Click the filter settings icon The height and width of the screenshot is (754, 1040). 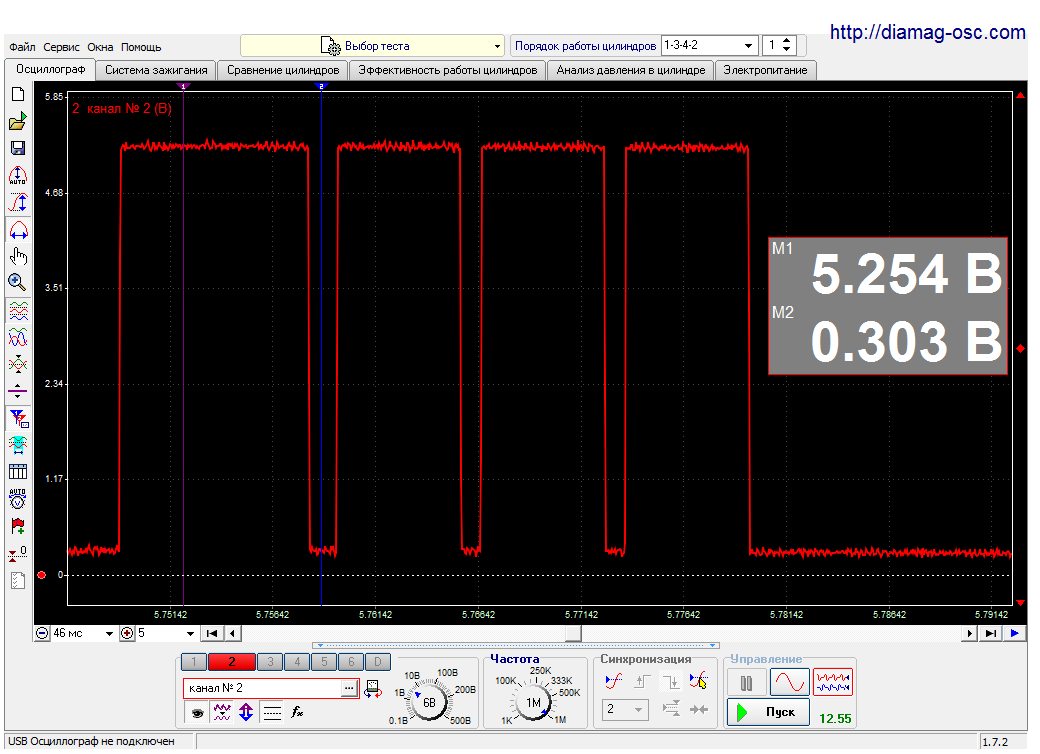[18, 418]
